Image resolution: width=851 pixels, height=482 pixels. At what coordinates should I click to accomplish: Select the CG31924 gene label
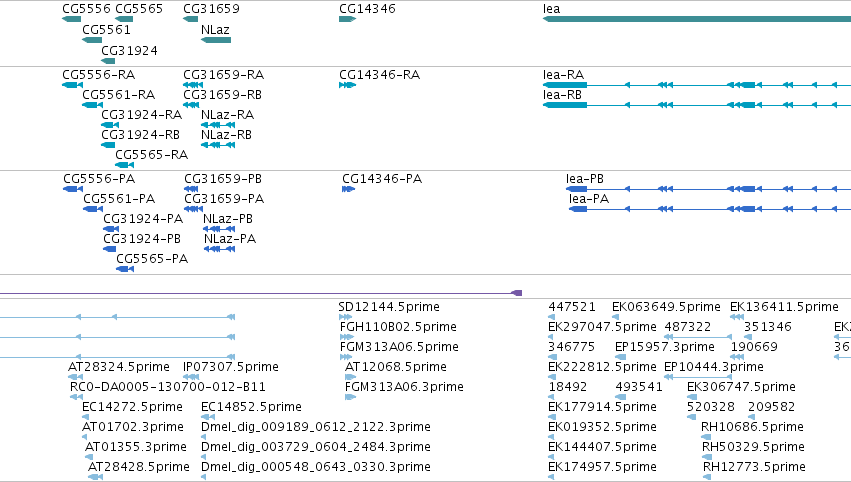tap(129, 50)
